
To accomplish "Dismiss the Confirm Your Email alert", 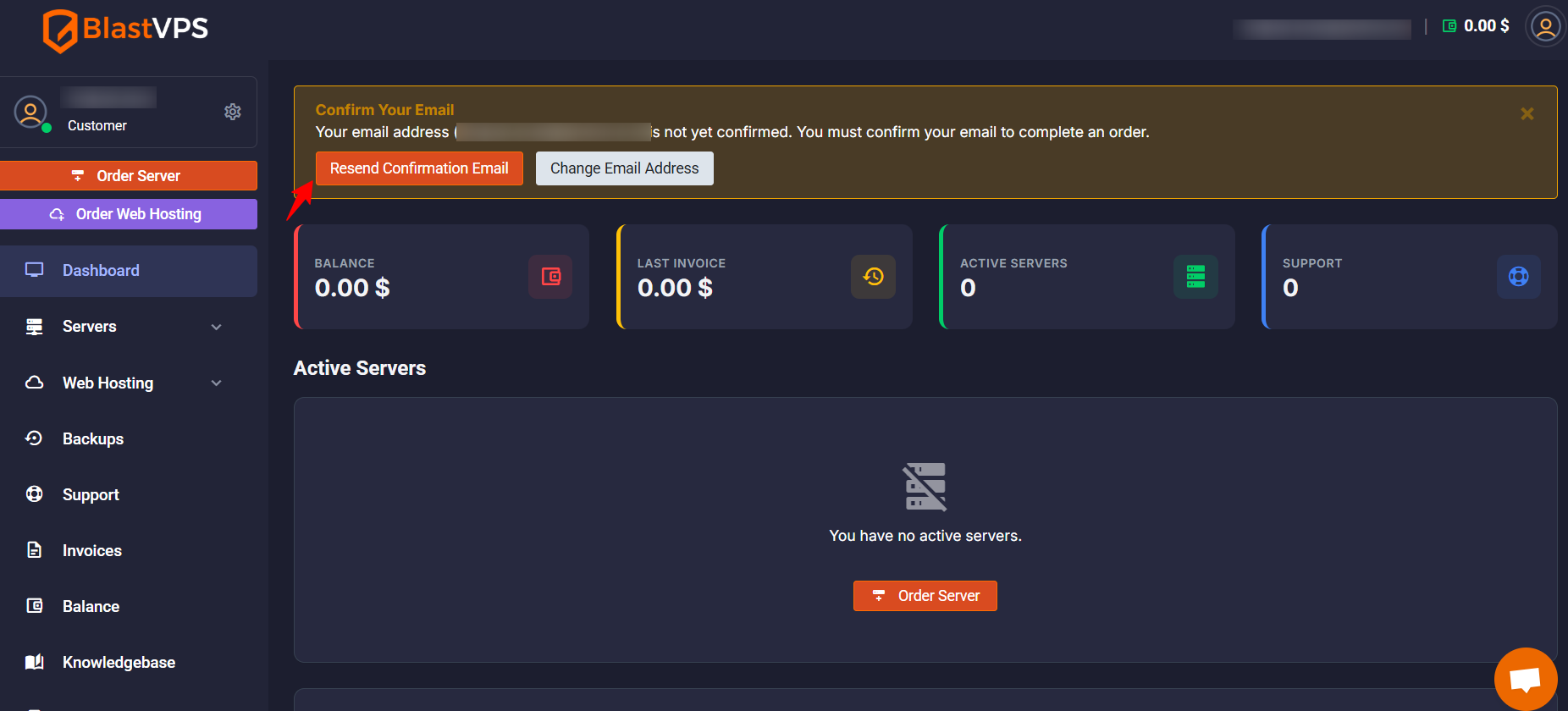I will (x=1527, y=113).
